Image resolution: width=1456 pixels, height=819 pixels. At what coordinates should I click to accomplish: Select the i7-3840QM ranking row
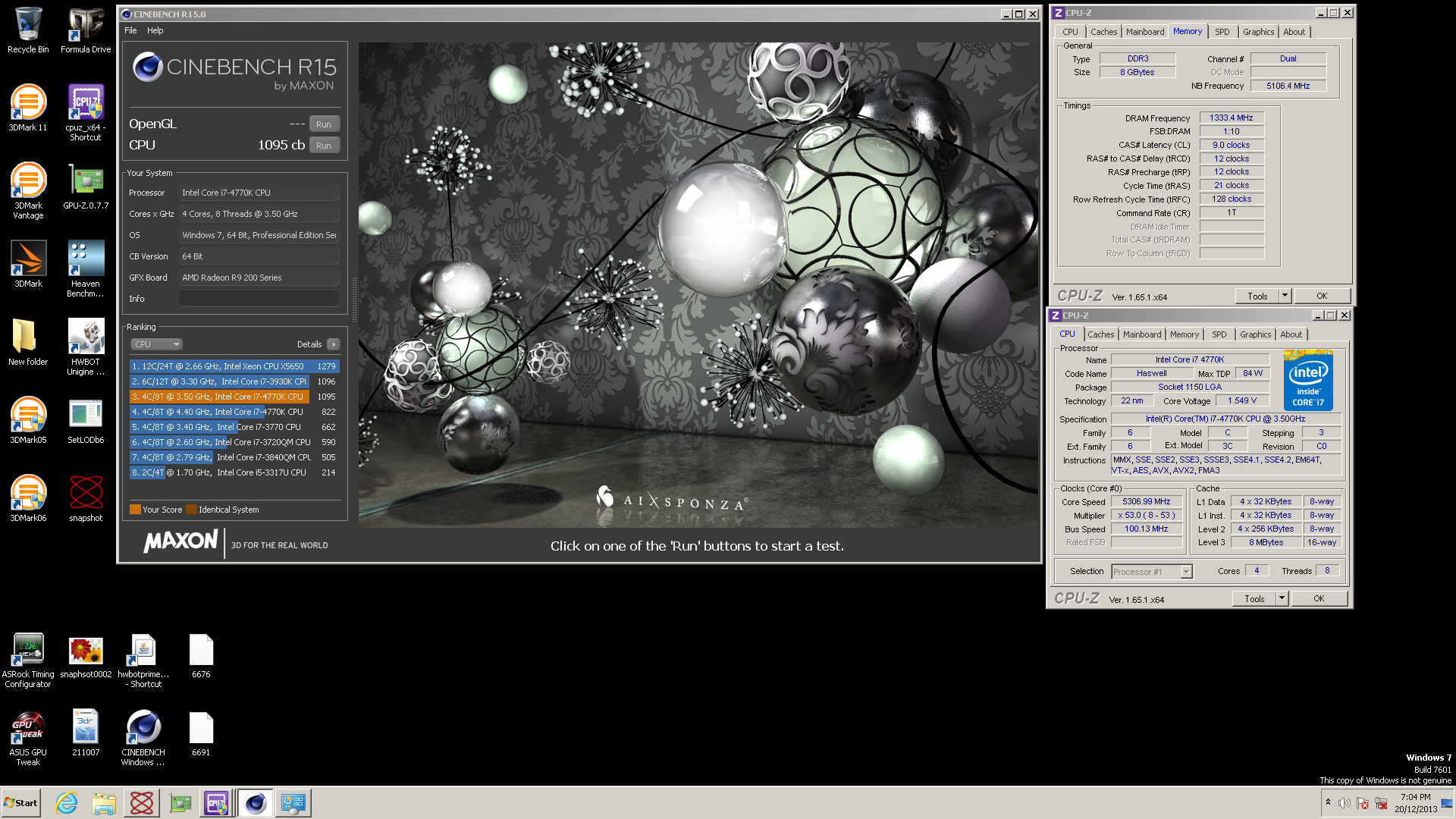(234, 457)
